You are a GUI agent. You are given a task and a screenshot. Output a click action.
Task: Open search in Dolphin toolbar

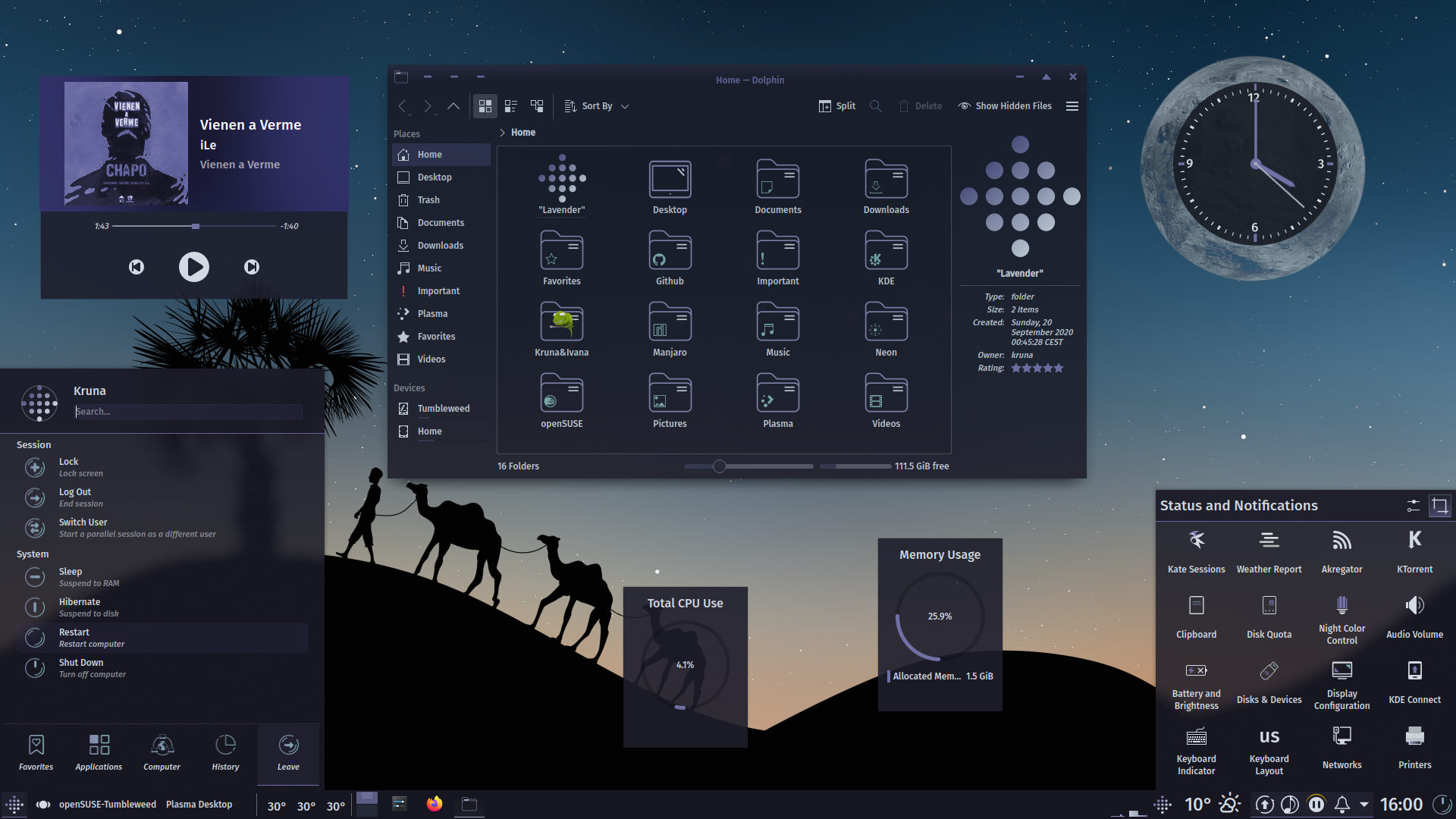tap(876, 106)
